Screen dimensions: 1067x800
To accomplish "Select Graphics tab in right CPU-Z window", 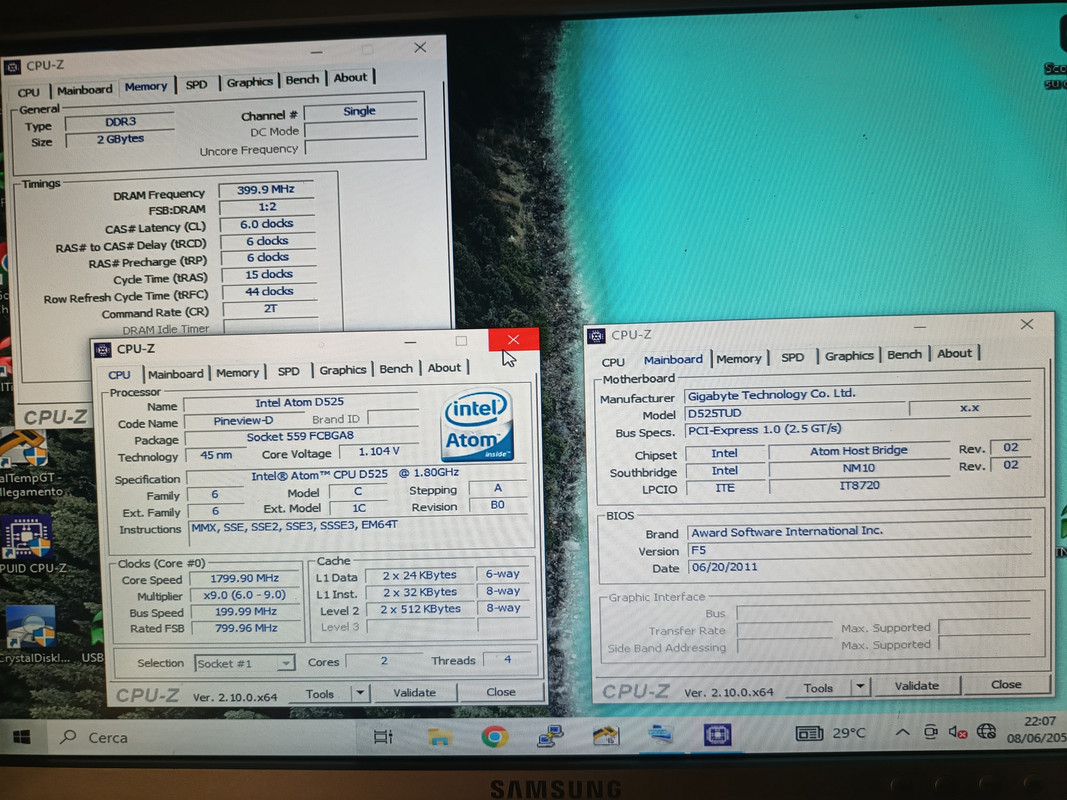I will tap(849, 356).
